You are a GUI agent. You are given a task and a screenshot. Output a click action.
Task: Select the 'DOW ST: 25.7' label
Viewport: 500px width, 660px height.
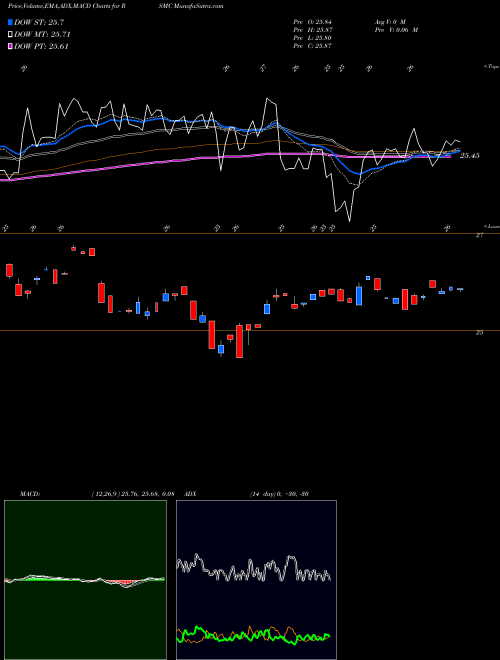[x=39, y=22]
